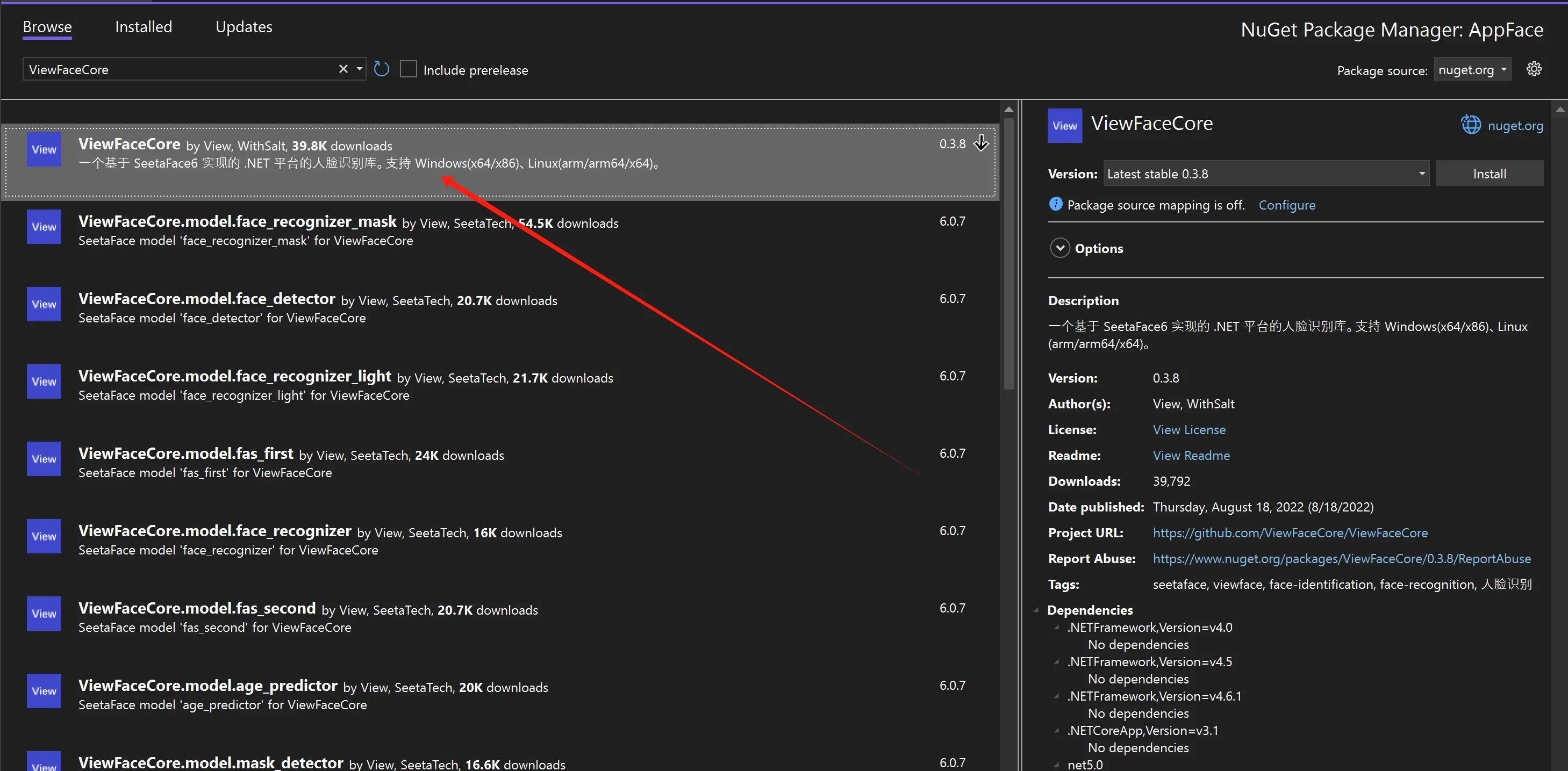
Task: Click the fas_first package icon
Action: [x=44, y=459]
